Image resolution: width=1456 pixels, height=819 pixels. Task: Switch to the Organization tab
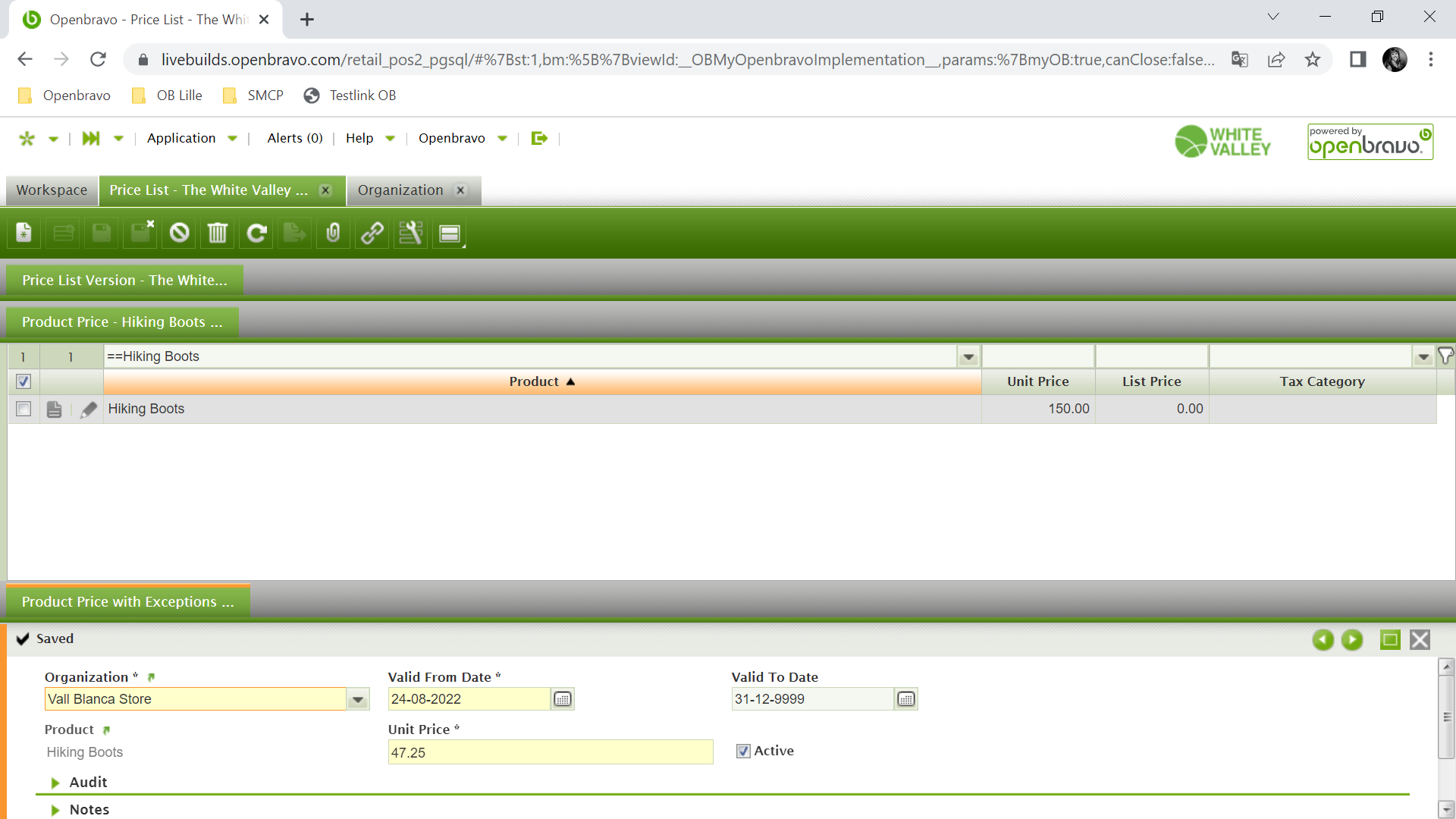coord(400,190)
